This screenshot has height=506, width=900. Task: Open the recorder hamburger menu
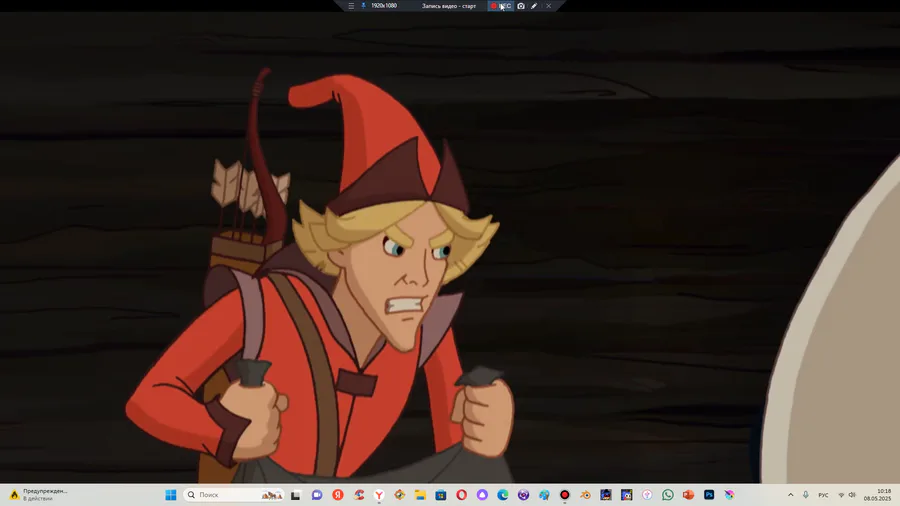pos(351,6)
